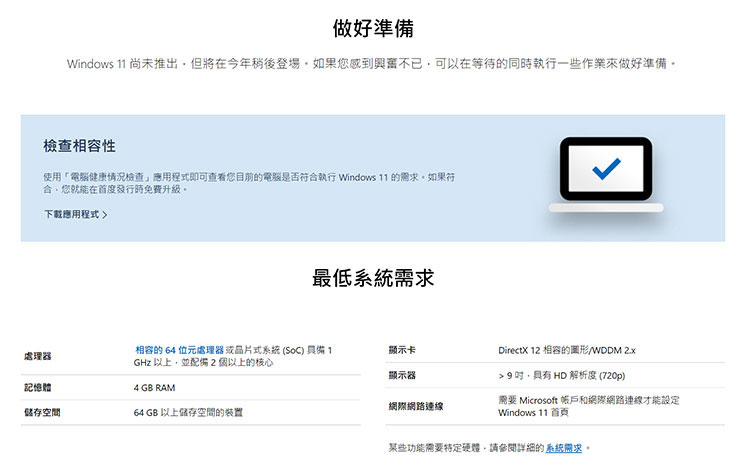Select the 顯示器 row label
Screen dimensions: 740x473
coord(402,375)
